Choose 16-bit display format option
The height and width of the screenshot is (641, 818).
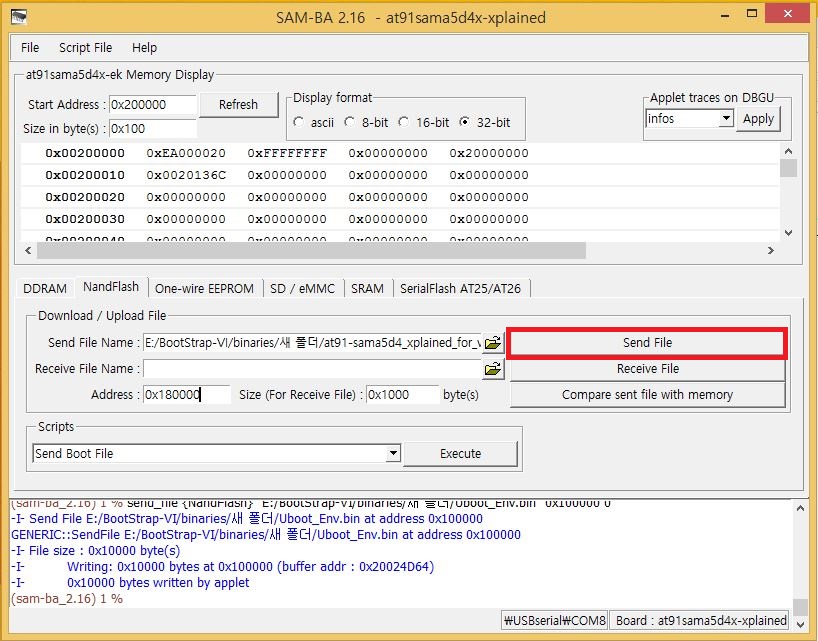403,122
